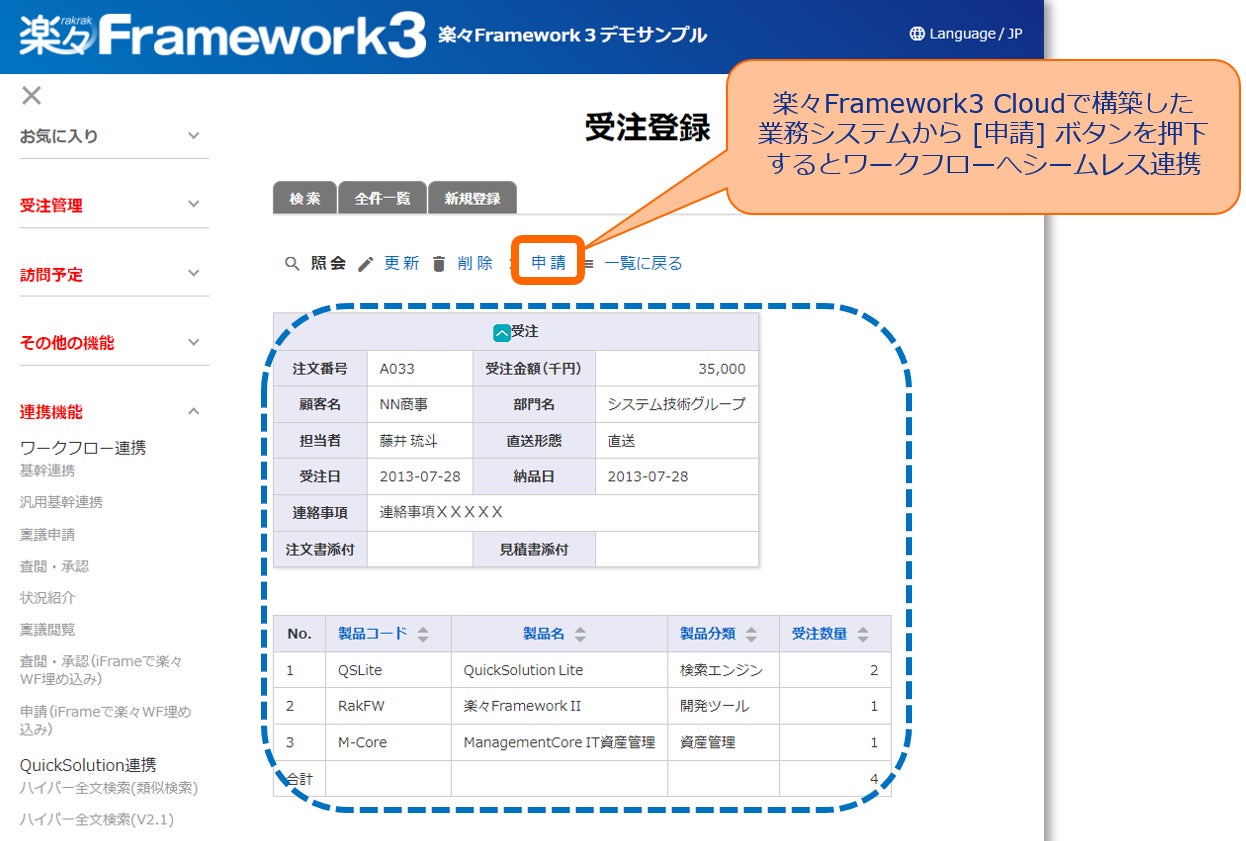The height and width of the screenshot is (841, 1246).
Task: Click the 一覧に戻る list icon
Action: tap(589, 264)
